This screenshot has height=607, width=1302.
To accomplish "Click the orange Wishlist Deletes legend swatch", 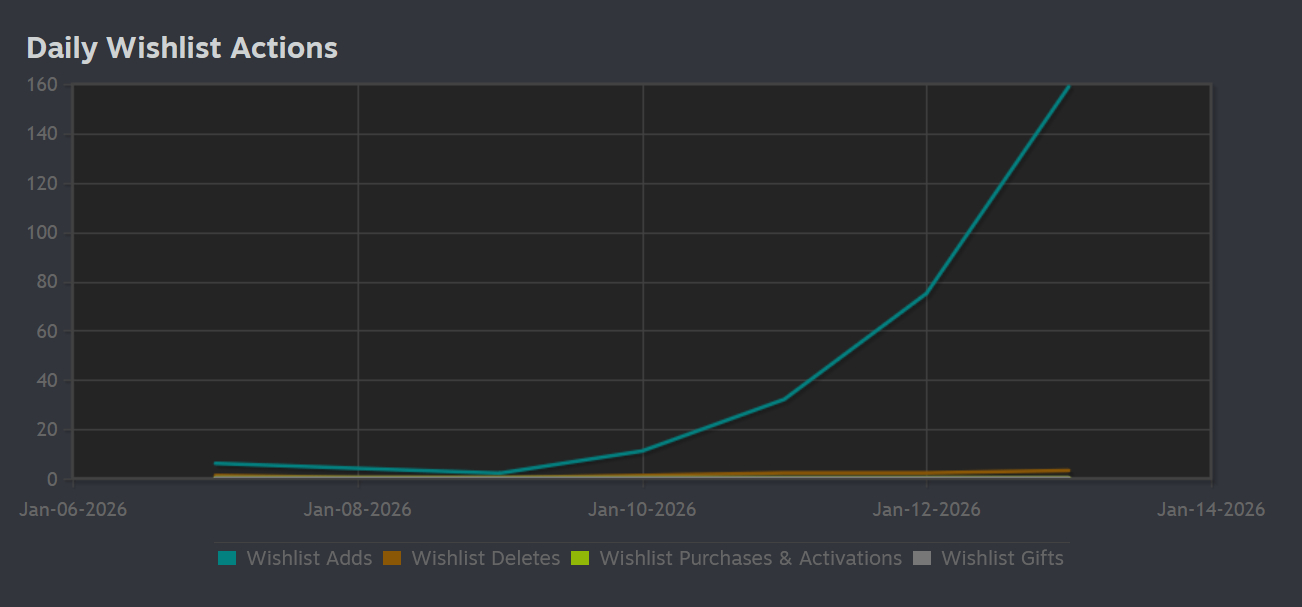I will pos(392,559).
